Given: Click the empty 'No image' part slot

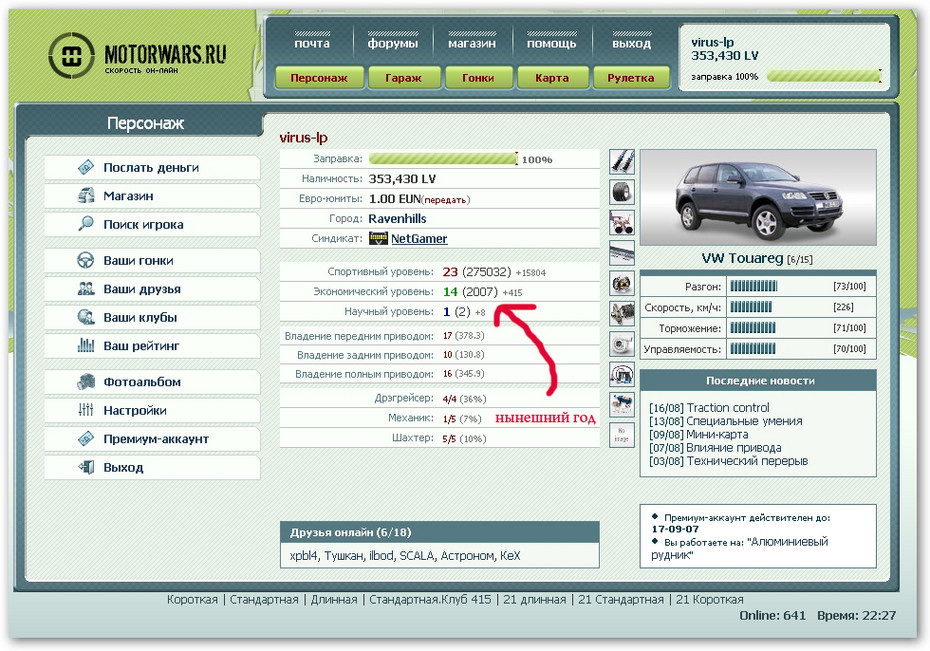Looking at the screenshot, I should (x=622, y=435).
